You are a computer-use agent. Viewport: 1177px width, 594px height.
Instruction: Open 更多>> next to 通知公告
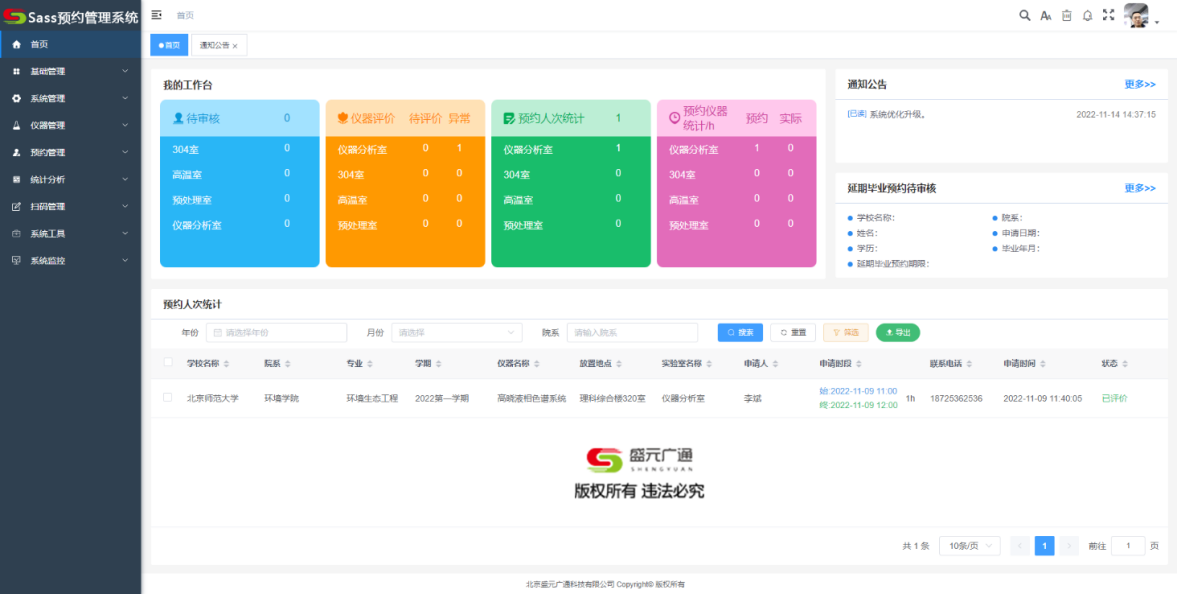coord(1139,84)
